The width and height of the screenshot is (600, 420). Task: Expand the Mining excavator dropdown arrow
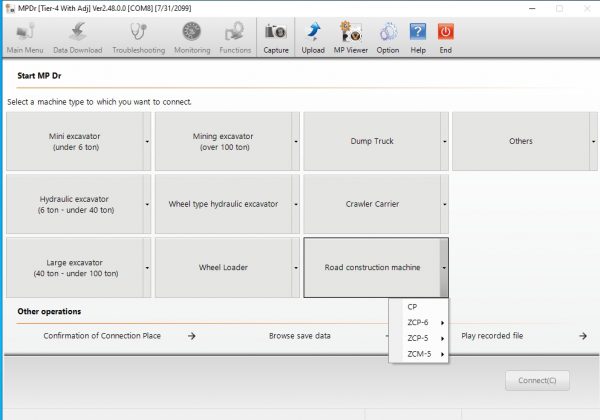[296, 141]
